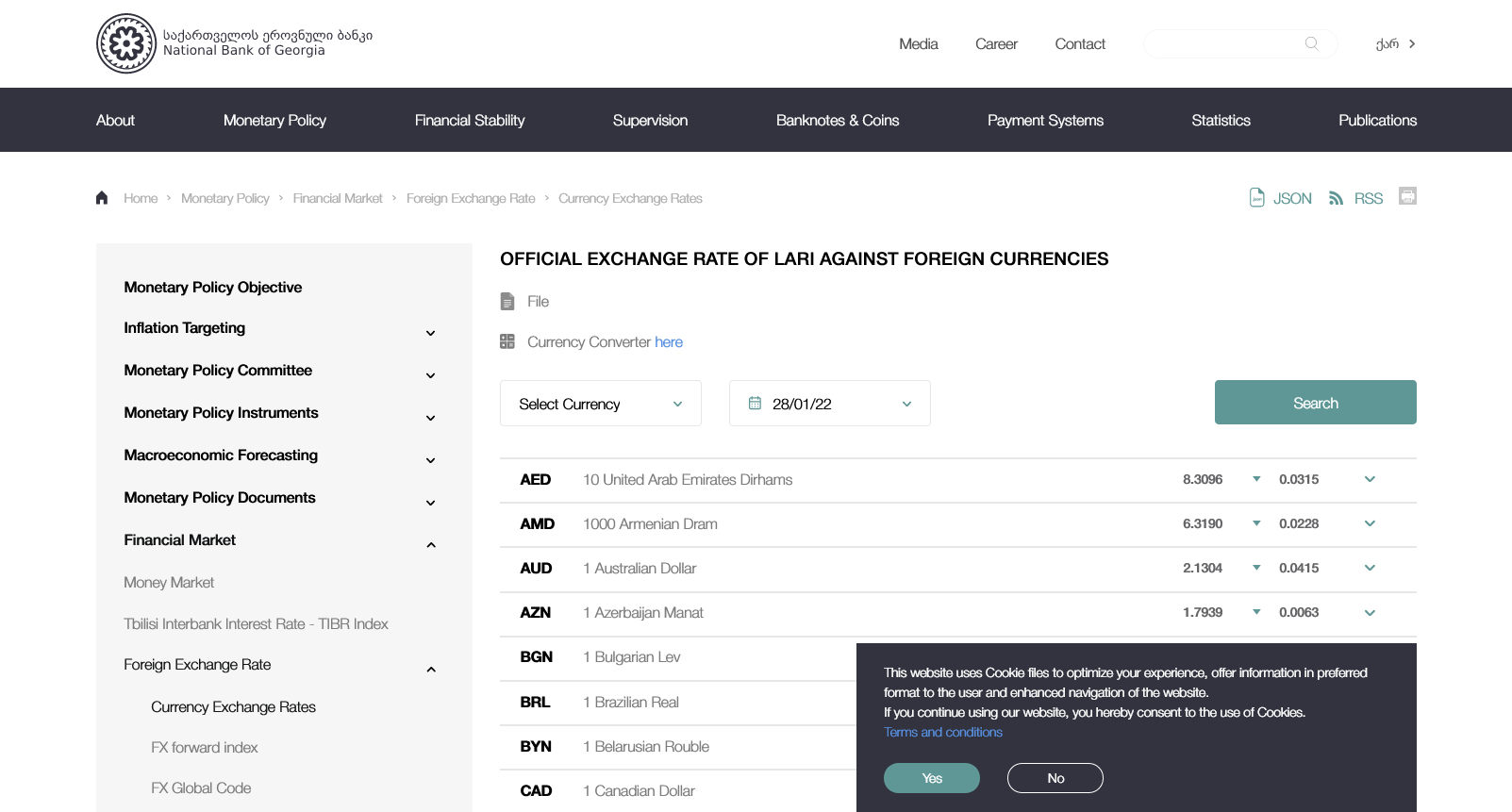Click the home icon in breadcrumb
This screenshot has height=812, width=1512.
click(x=102, y=198)
